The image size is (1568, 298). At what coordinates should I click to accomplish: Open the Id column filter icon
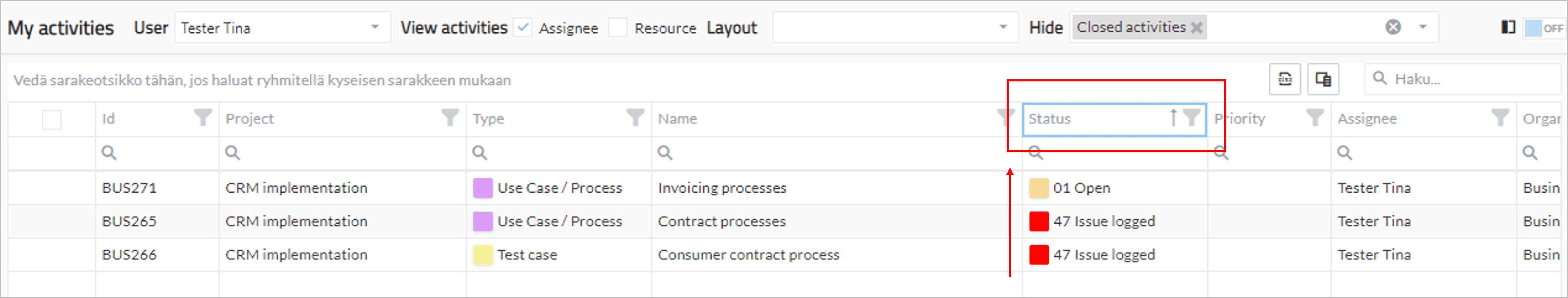(203, 117)
